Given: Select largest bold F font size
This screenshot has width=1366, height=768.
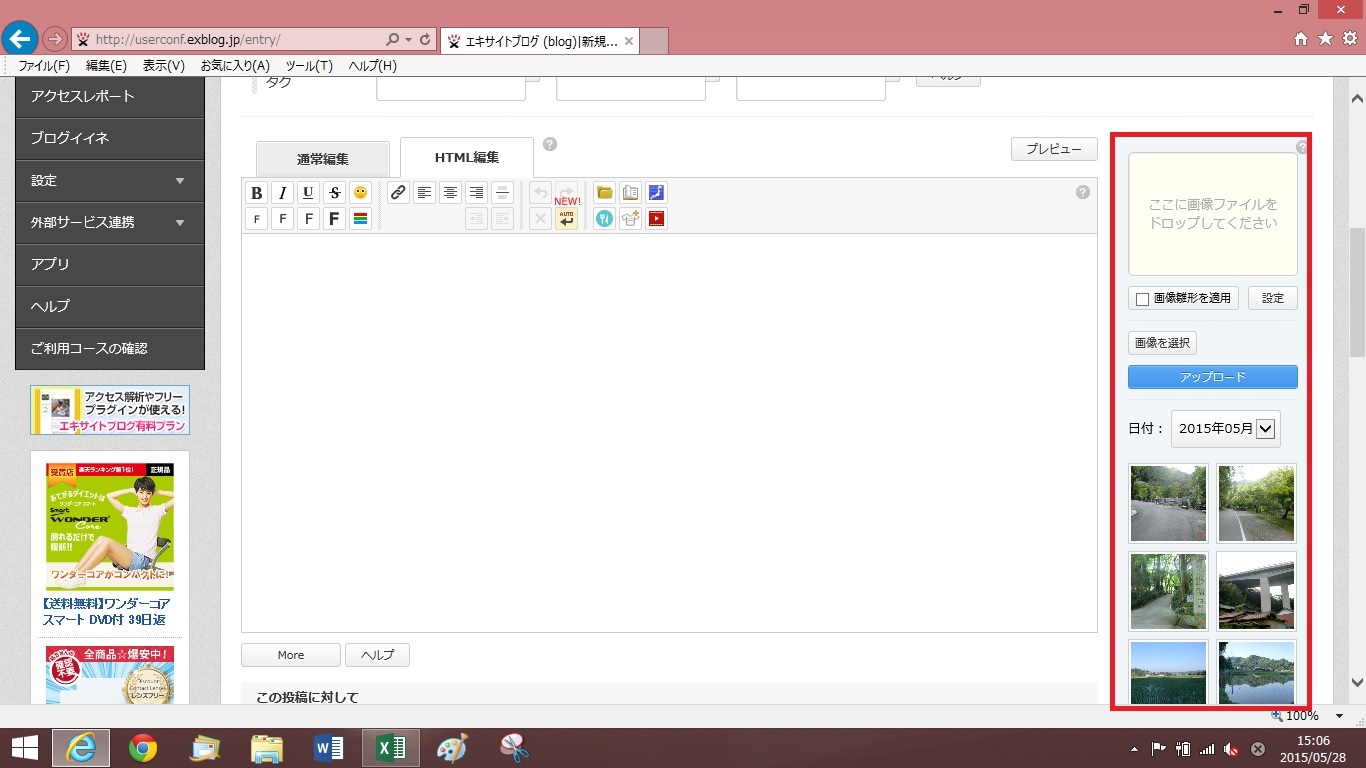Looking at the screenshot, I should point(335,219).
